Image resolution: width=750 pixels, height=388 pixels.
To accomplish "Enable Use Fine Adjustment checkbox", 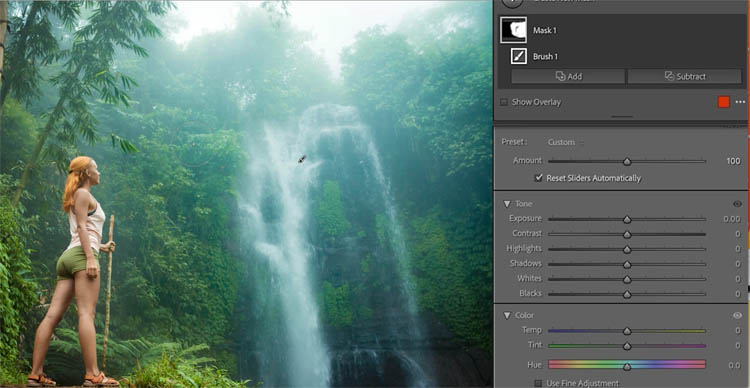I will tap(538, 383).
